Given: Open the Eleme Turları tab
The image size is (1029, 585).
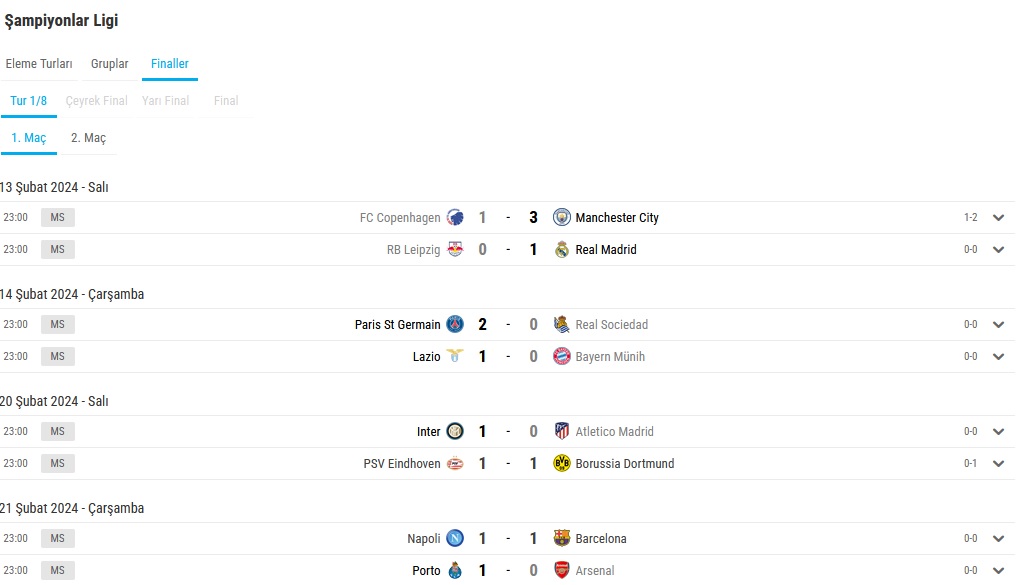Looking at the screenshot, I should [39, 64].
